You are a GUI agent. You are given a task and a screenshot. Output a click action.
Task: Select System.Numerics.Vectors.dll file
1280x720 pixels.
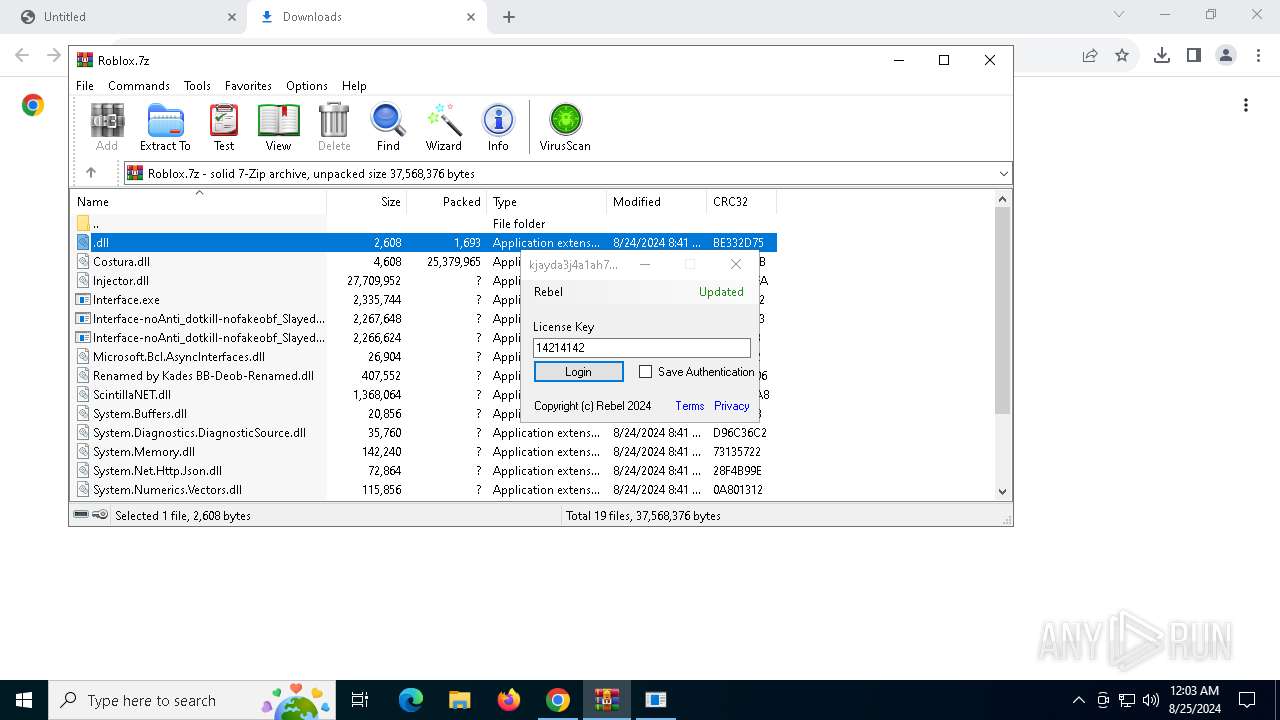pyautogui.click(x=167, y=490)
